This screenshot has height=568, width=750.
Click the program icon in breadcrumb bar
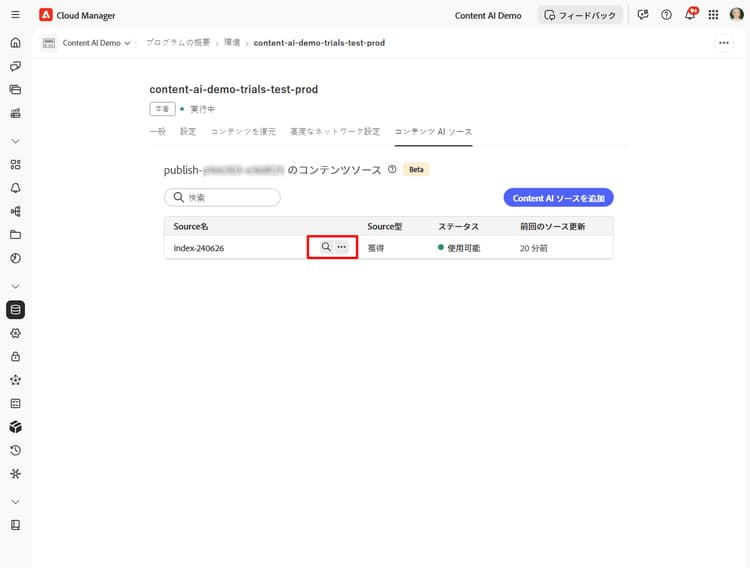49,43
